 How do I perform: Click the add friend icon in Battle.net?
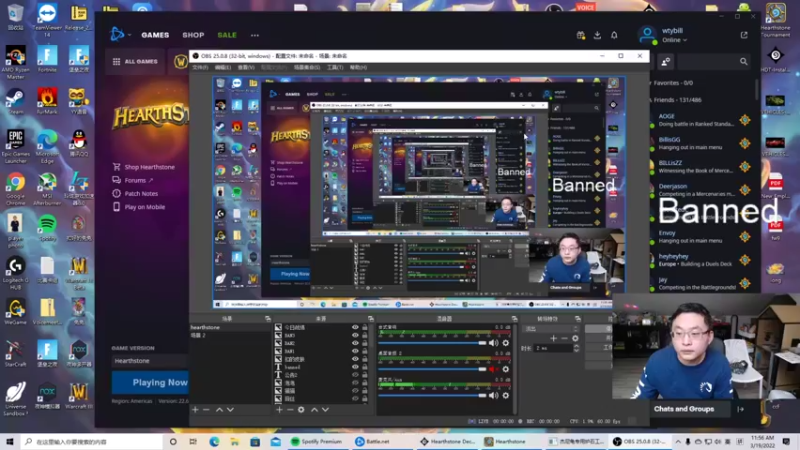[666, 62]
